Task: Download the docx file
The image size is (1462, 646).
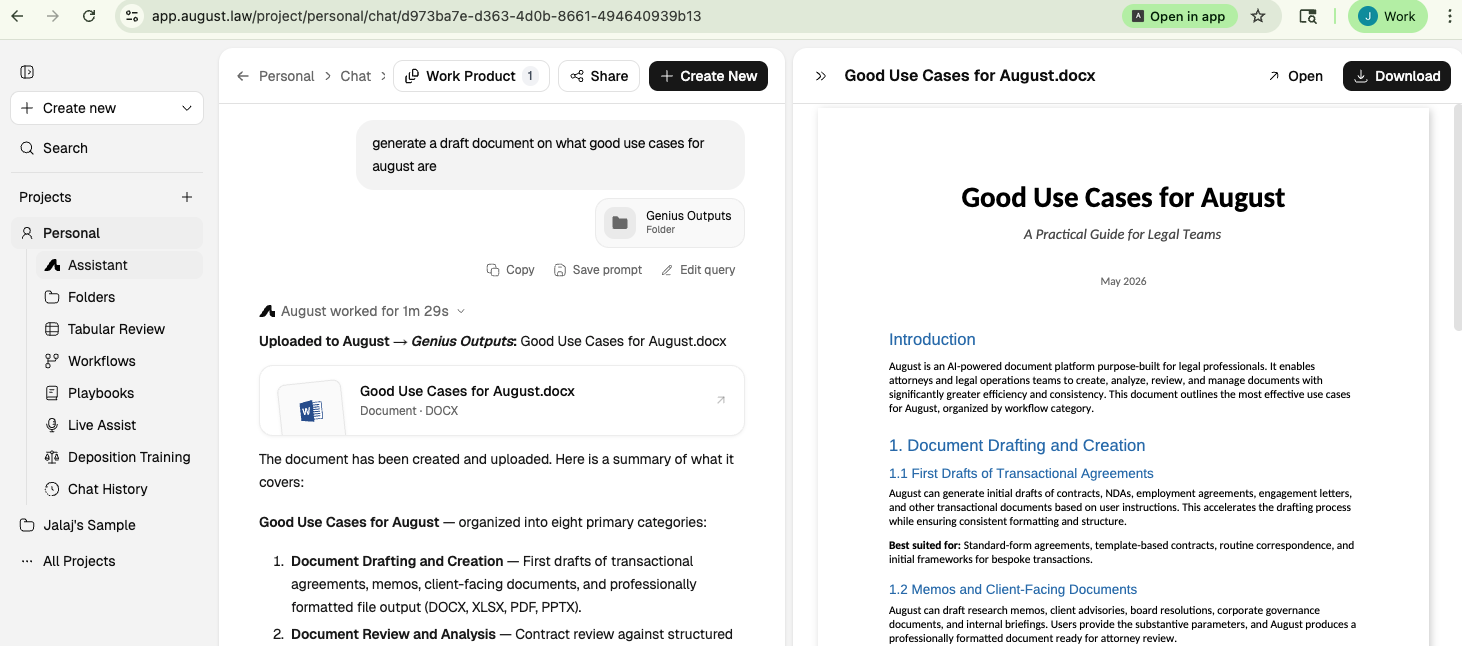Action: pyautogui.click(x=1397, y=76)
